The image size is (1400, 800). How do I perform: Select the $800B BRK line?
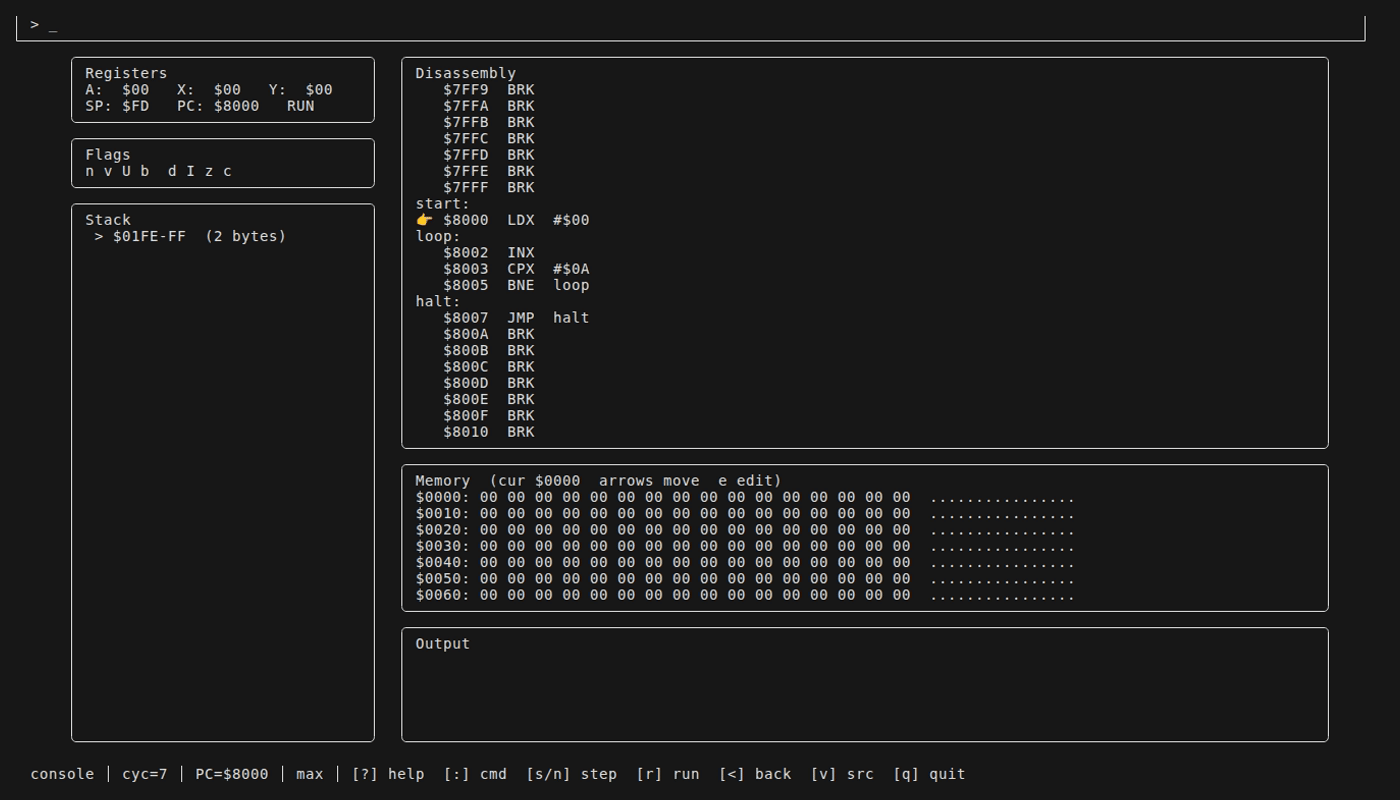click(489, 350)
